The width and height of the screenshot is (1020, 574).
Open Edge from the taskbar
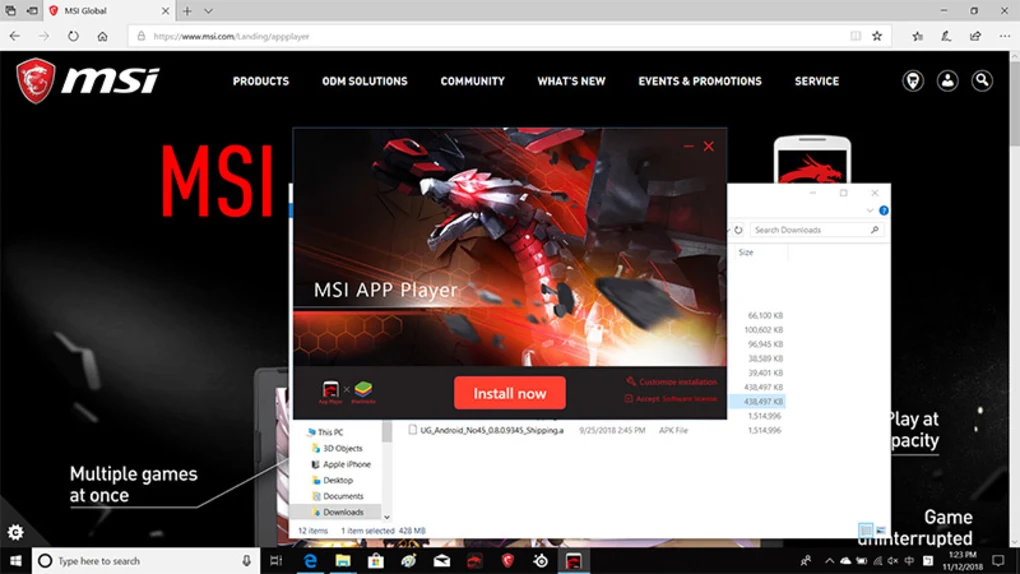310,561
